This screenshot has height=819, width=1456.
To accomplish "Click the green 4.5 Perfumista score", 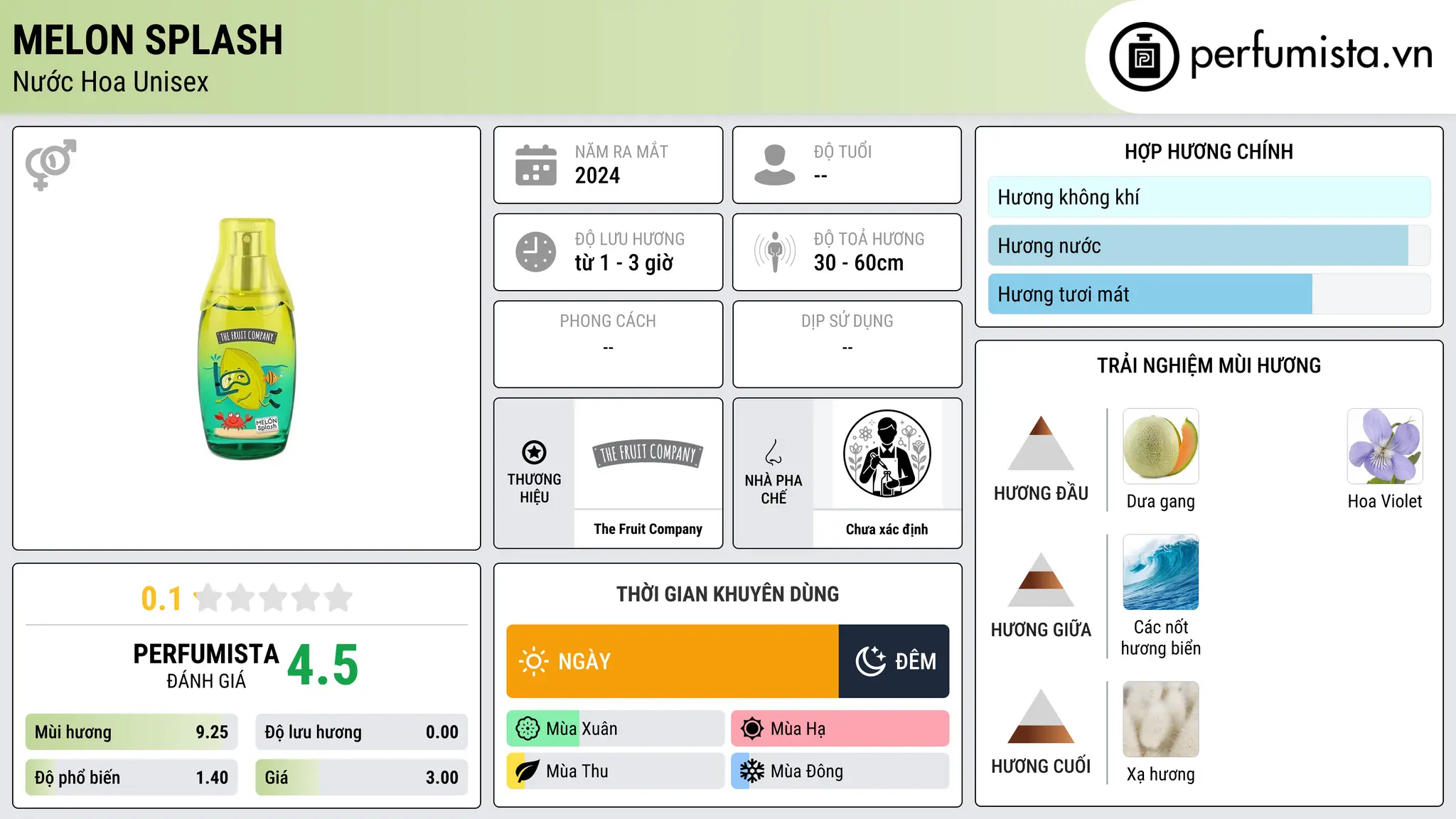I will (x=323, y=665).
